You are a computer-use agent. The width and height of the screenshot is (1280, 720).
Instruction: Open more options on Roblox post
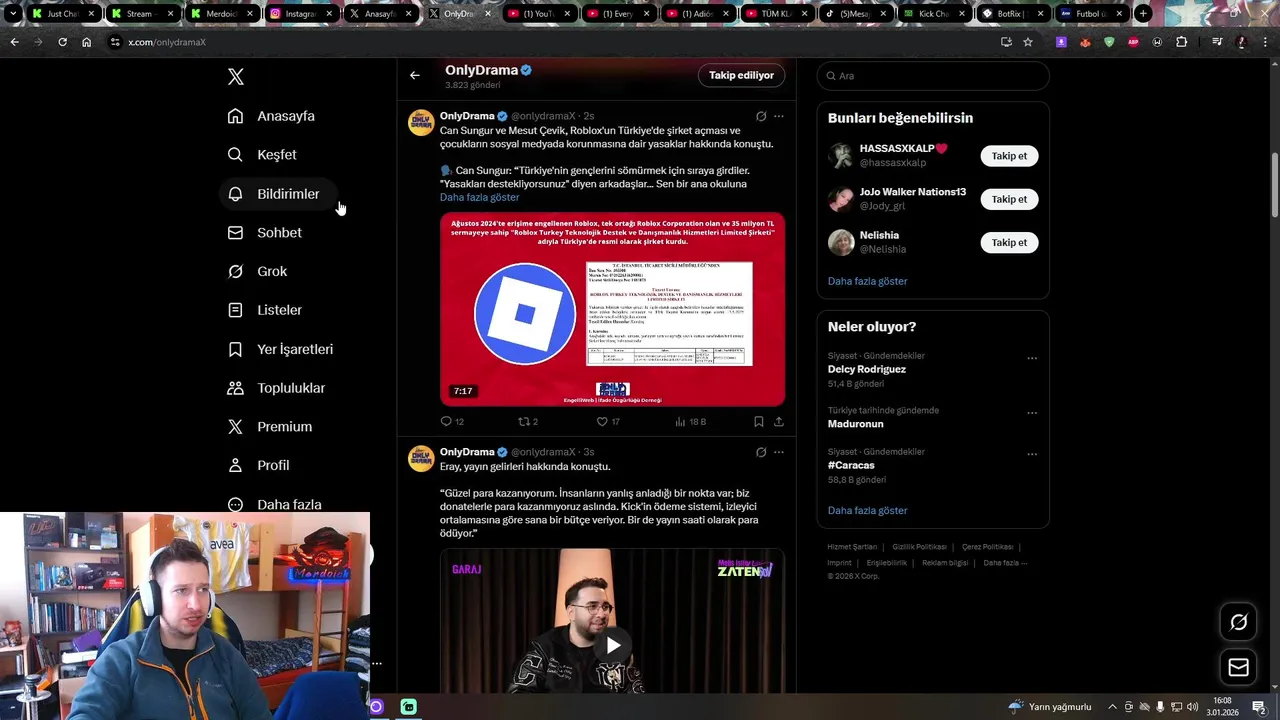(779, 116)
